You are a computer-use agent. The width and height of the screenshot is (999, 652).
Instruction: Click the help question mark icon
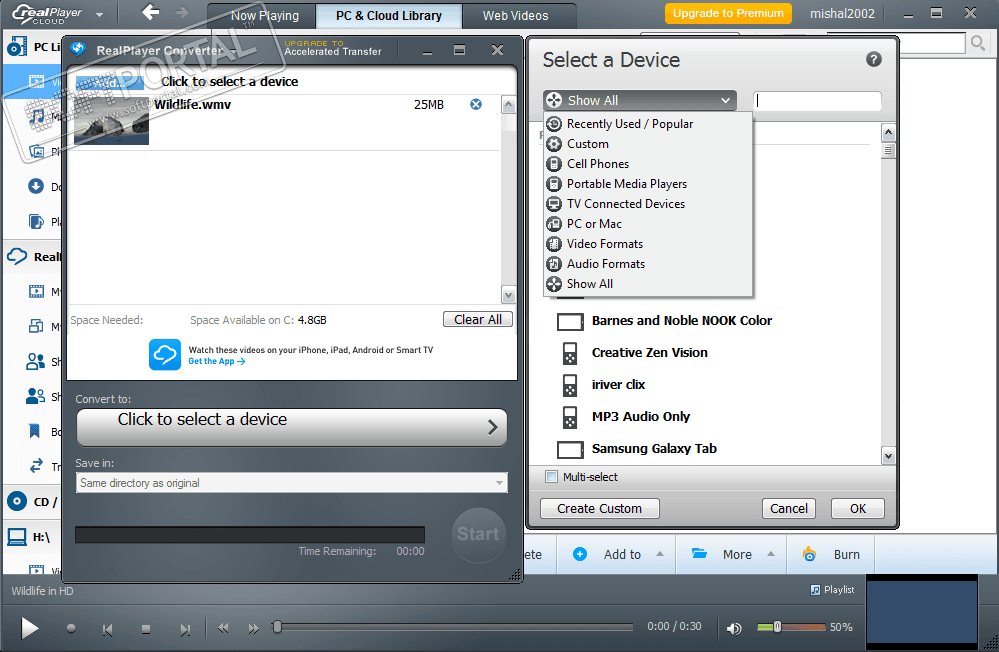[873, 59]
